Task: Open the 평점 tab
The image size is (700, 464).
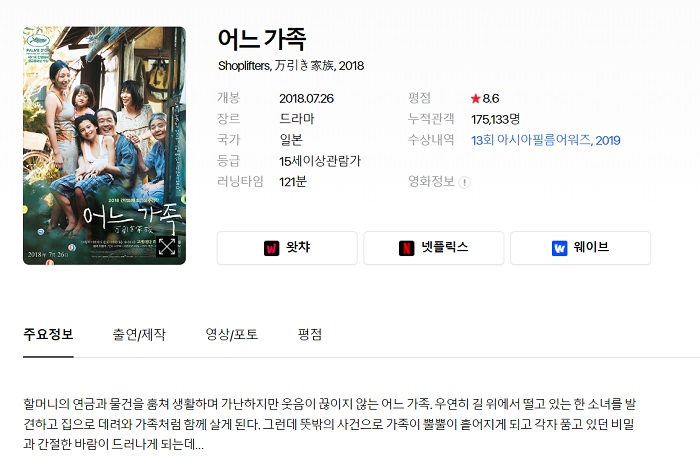Action: [x=310, y=334]
